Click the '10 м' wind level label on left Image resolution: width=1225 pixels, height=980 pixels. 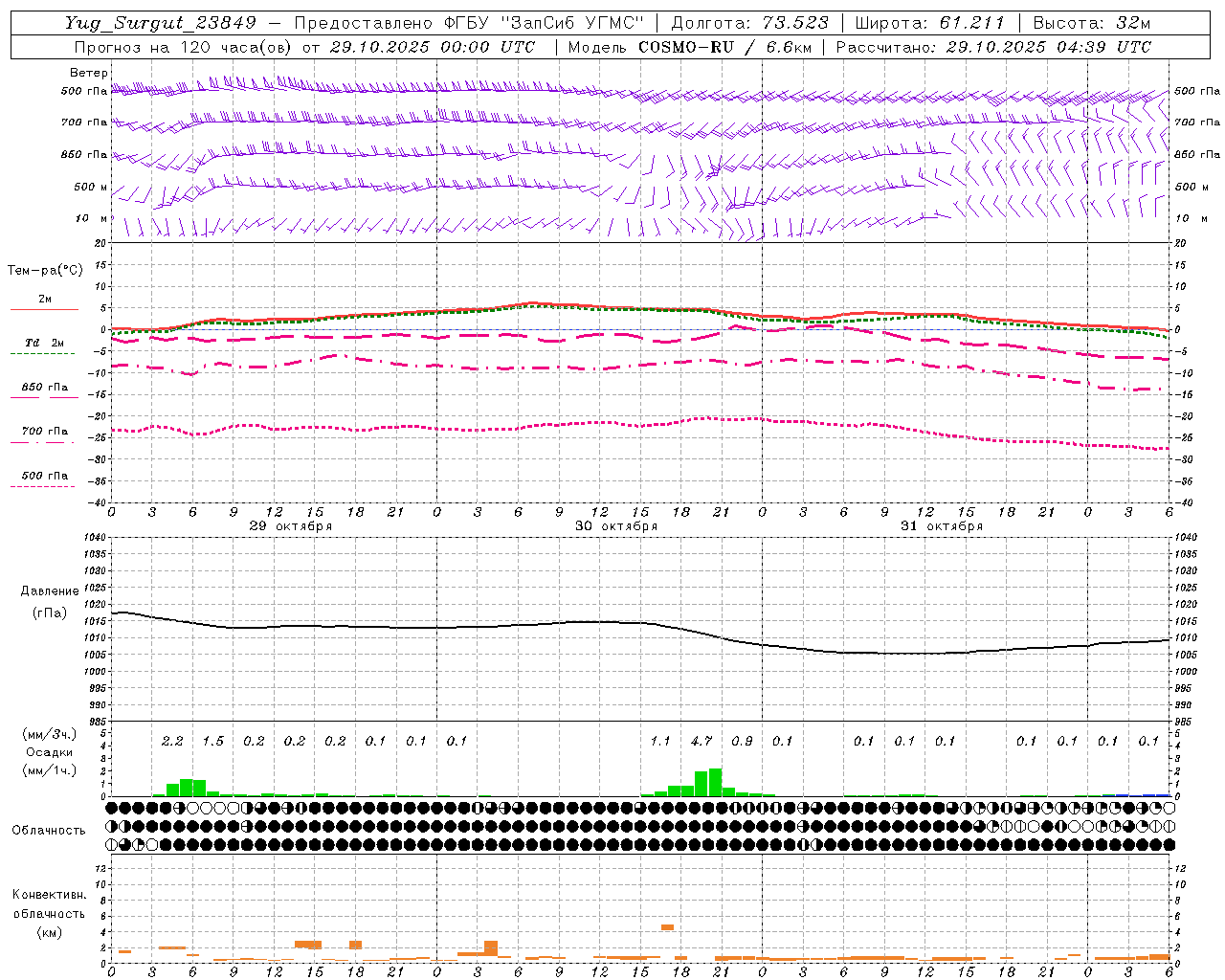point(92,219)
